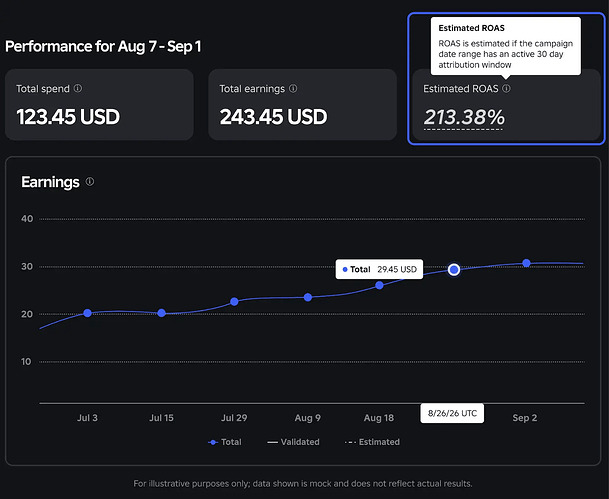This screenshot has height=499, width=609.
Task: Click the 30 y-axis label
Action: point(27,266)
